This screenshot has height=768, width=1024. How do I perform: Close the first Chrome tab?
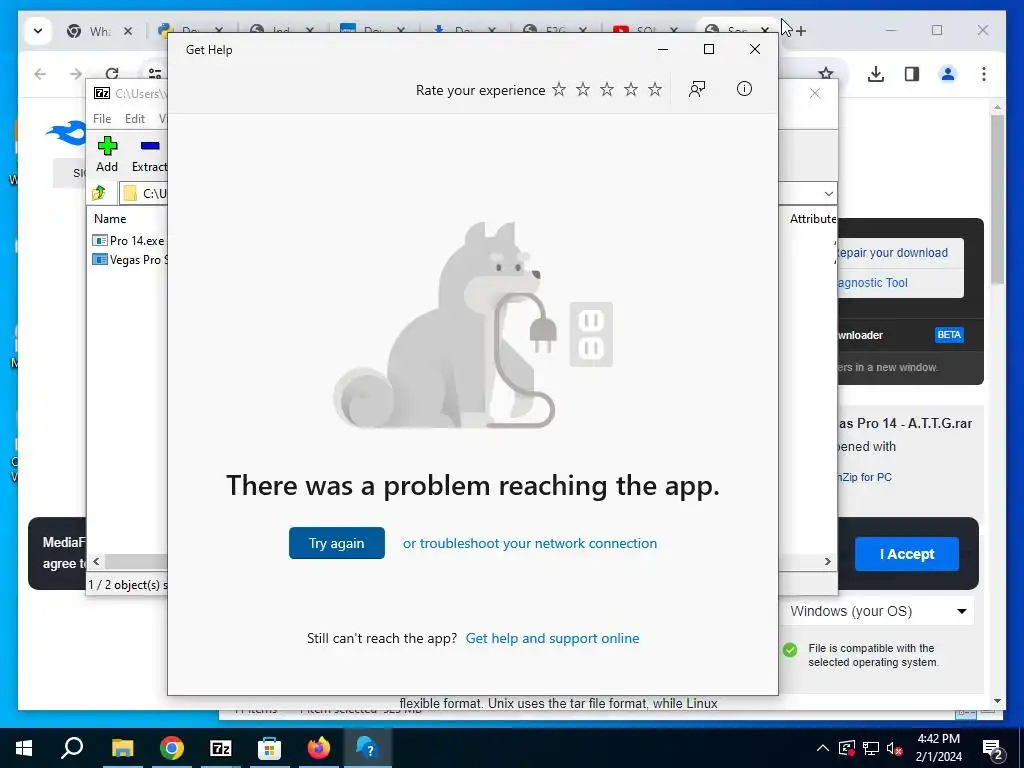click(x=128, y=31)
